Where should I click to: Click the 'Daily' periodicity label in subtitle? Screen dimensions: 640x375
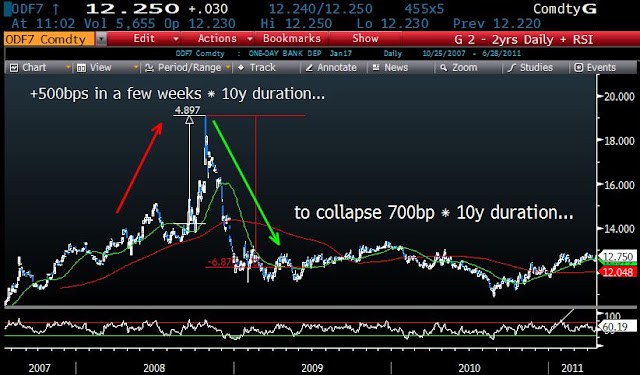point(392,53)
